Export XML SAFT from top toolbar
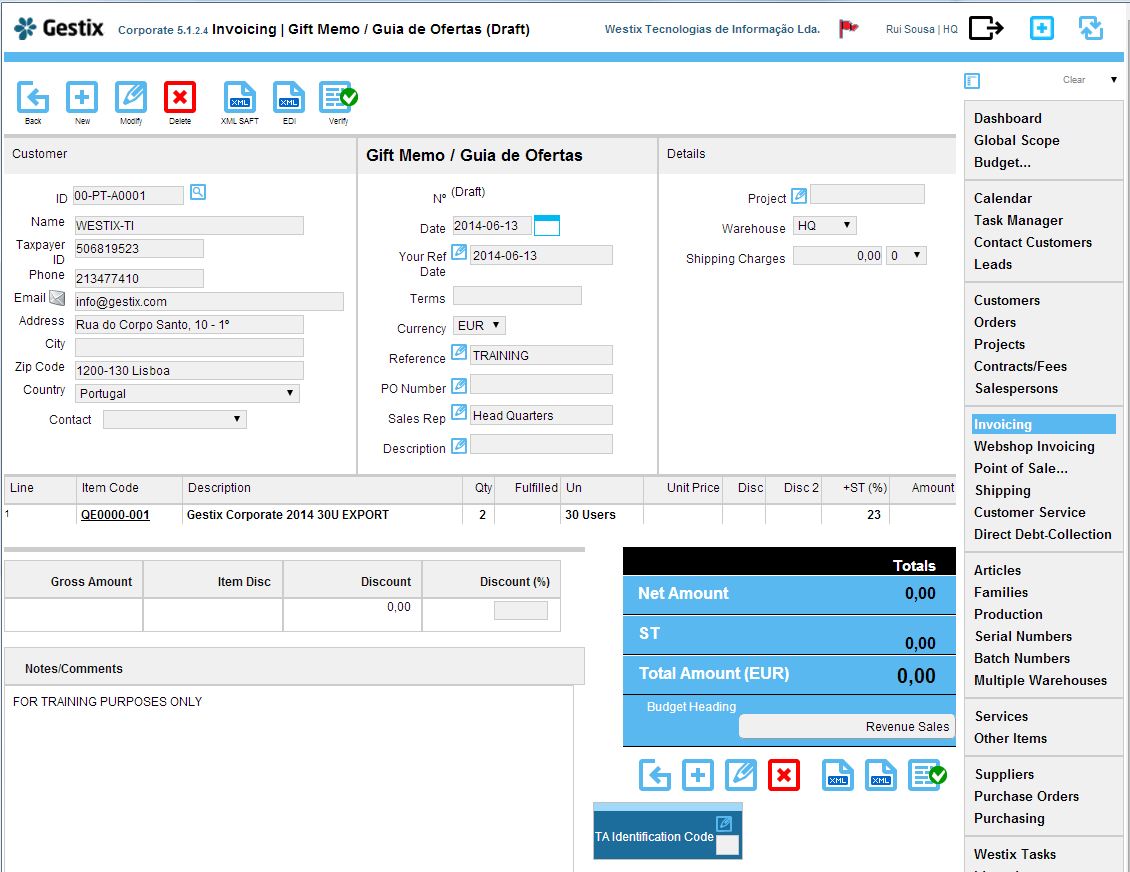The width and height of the screenshot is (1130, 872). pos(240,97)
